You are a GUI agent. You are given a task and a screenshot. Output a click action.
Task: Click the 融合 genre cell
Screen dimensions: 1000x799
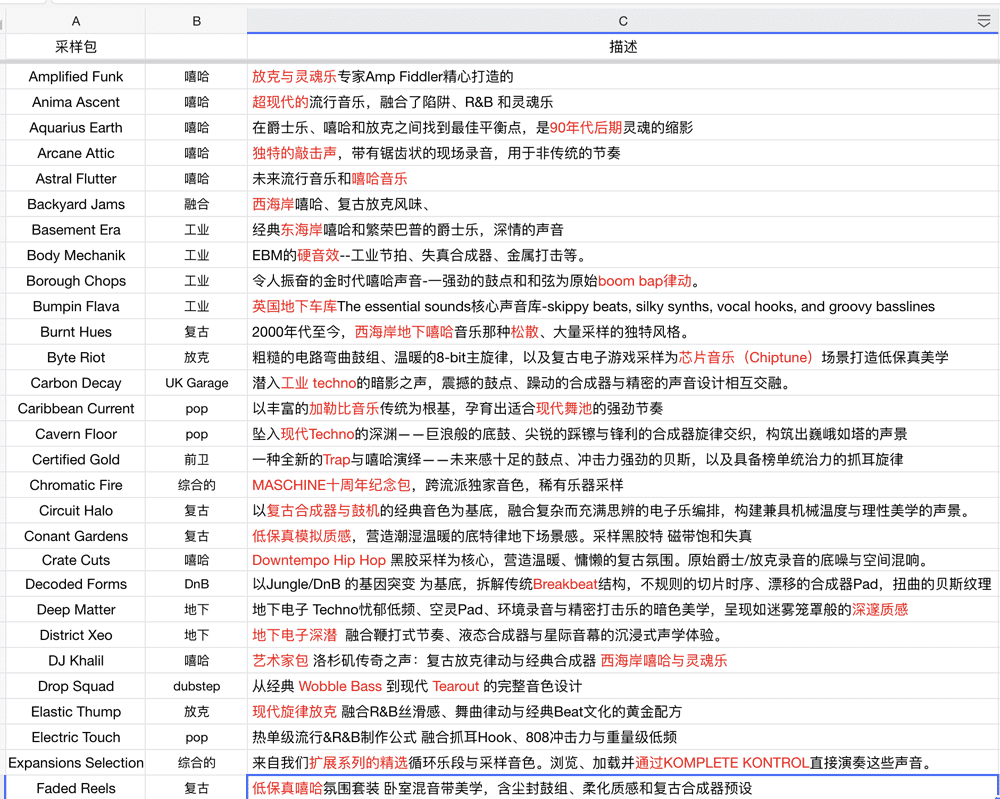(196, 204)
